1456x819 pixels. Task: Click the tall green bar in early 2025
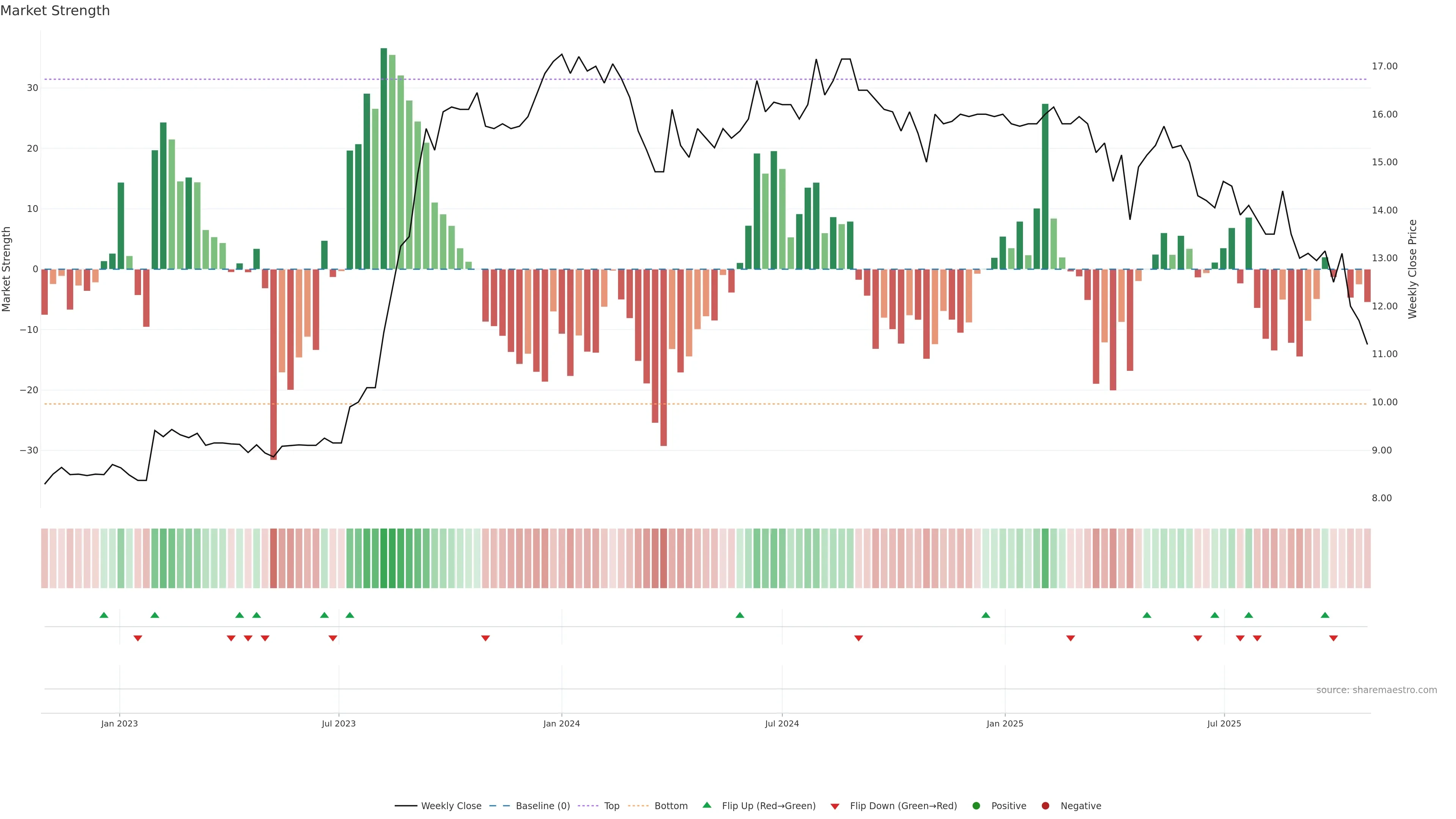(x=1045, y=187)
